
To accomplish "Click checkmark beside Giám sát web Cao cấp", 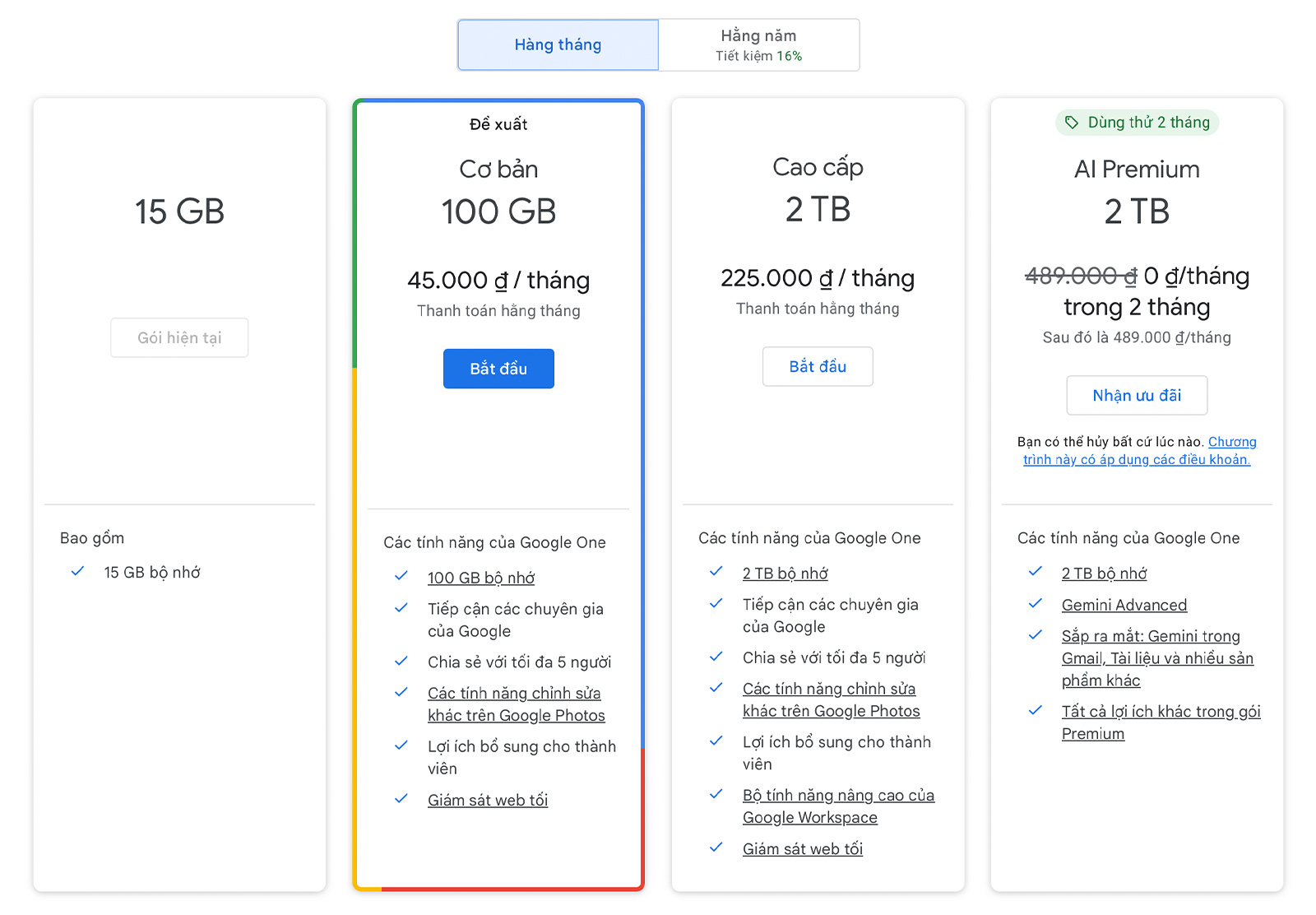I will 716,847.
